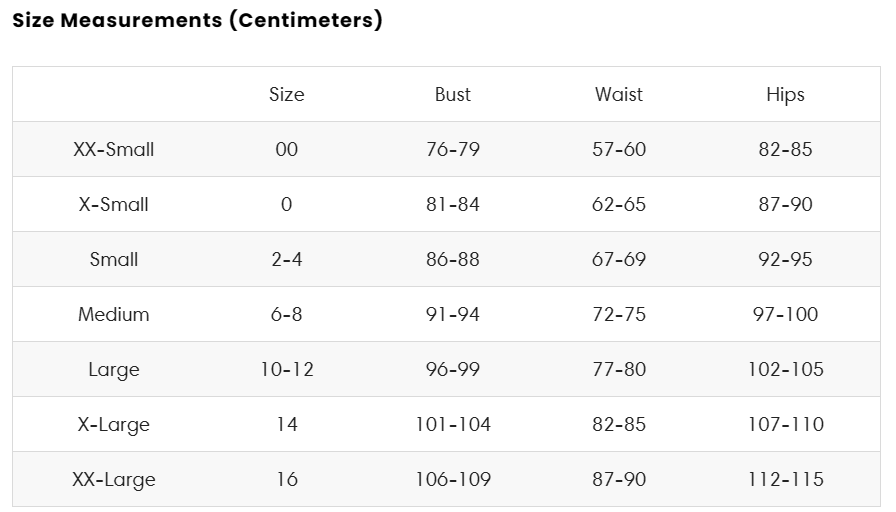Select the 6-8 size cell
896x512 pixels.
pyautogui.click(x=286, y=314)
